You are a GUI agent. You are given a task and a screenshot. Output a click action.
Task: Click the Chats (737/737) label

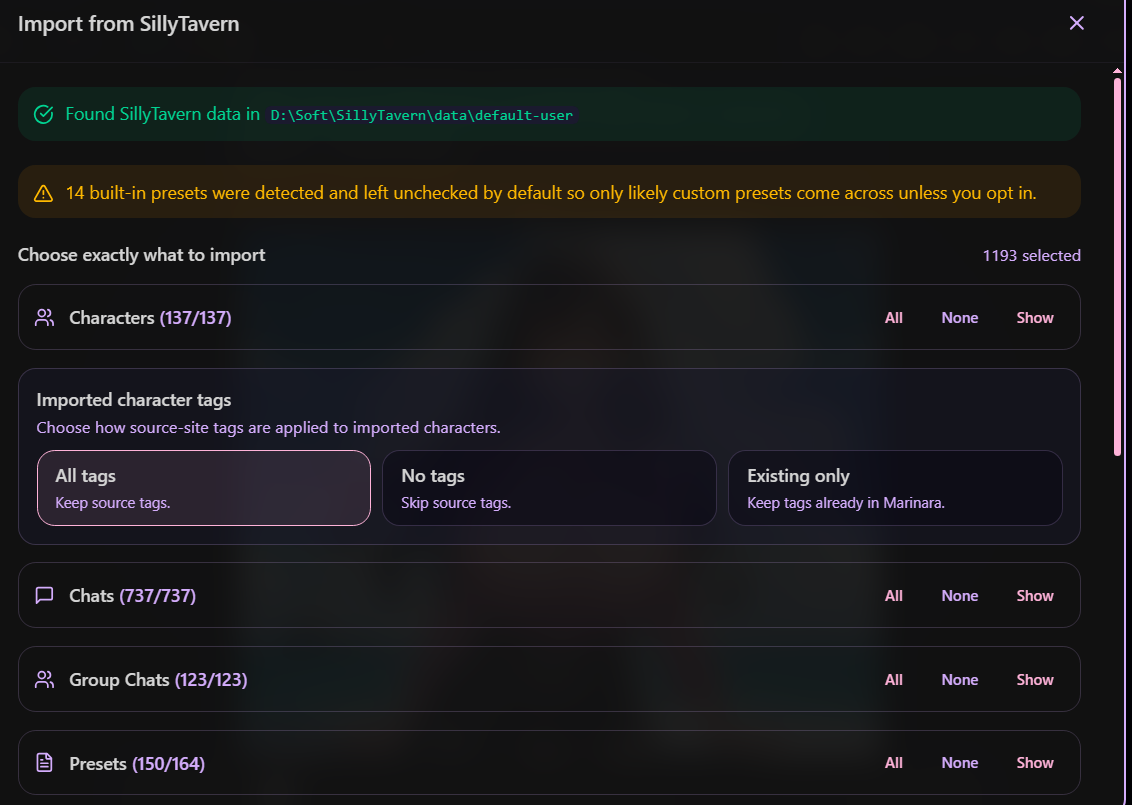coord(133,596)
